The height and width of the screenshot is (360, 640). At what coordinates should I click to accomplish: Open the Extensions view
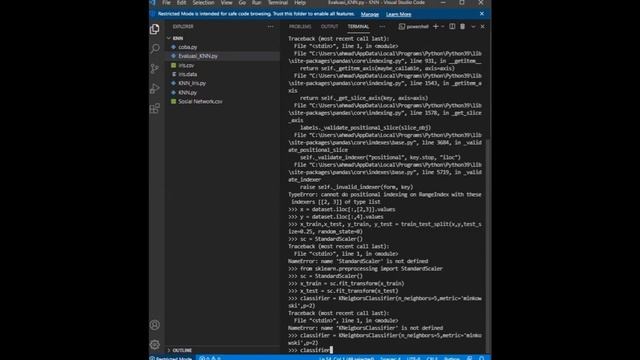coord(155,108)
